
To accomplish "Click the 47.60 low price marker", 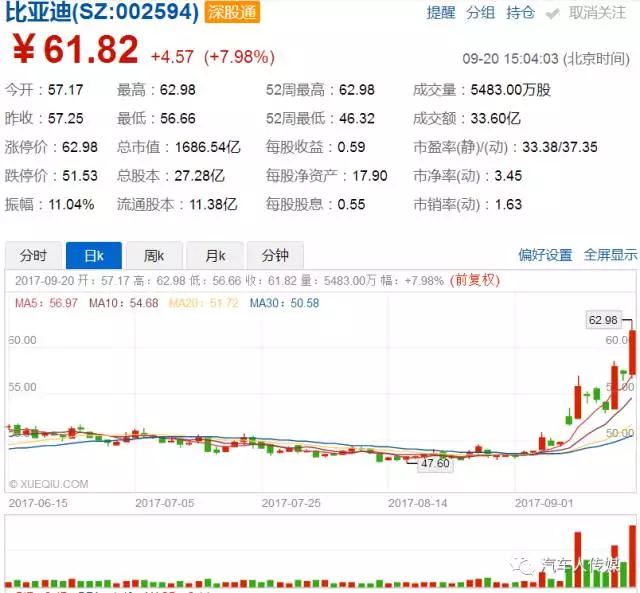I will tap(435, 463).
